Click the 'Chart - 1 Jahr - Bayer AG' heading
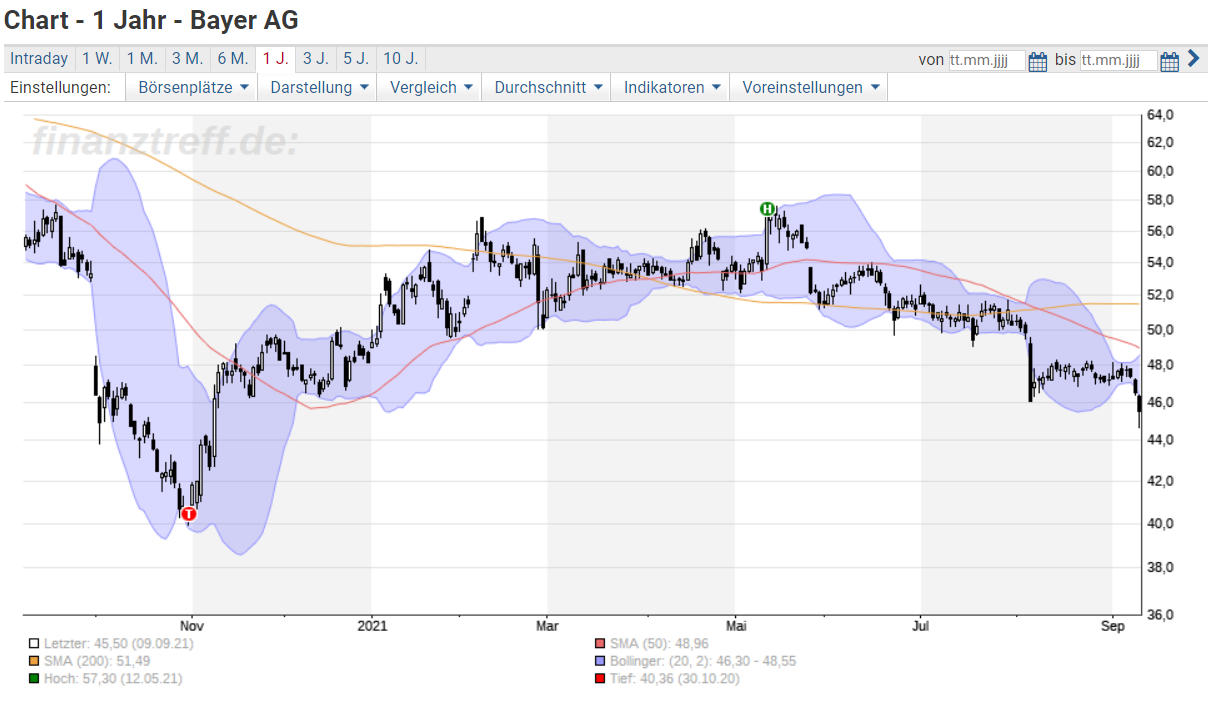Image resolution: width=1208 pixels, height=709 pixels. pyautogui.click(x=151, y=20)
